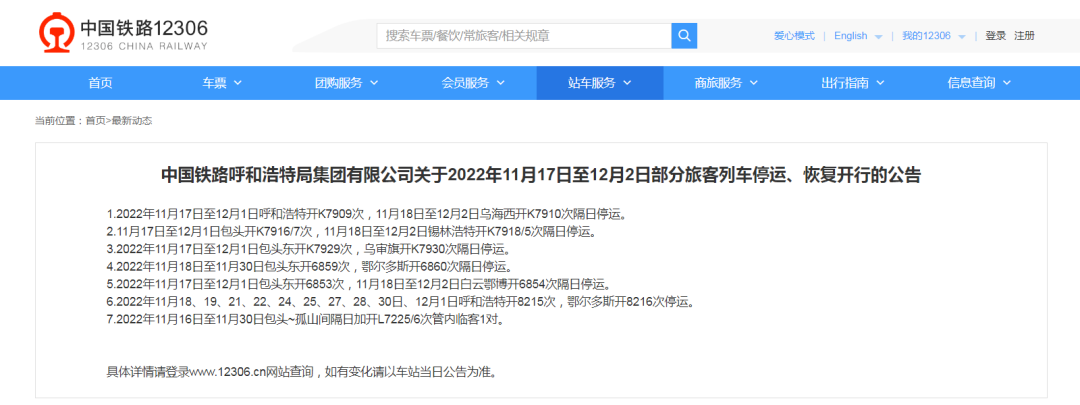Expand the 出行指南 menu chevron

(x=880, y=83)
